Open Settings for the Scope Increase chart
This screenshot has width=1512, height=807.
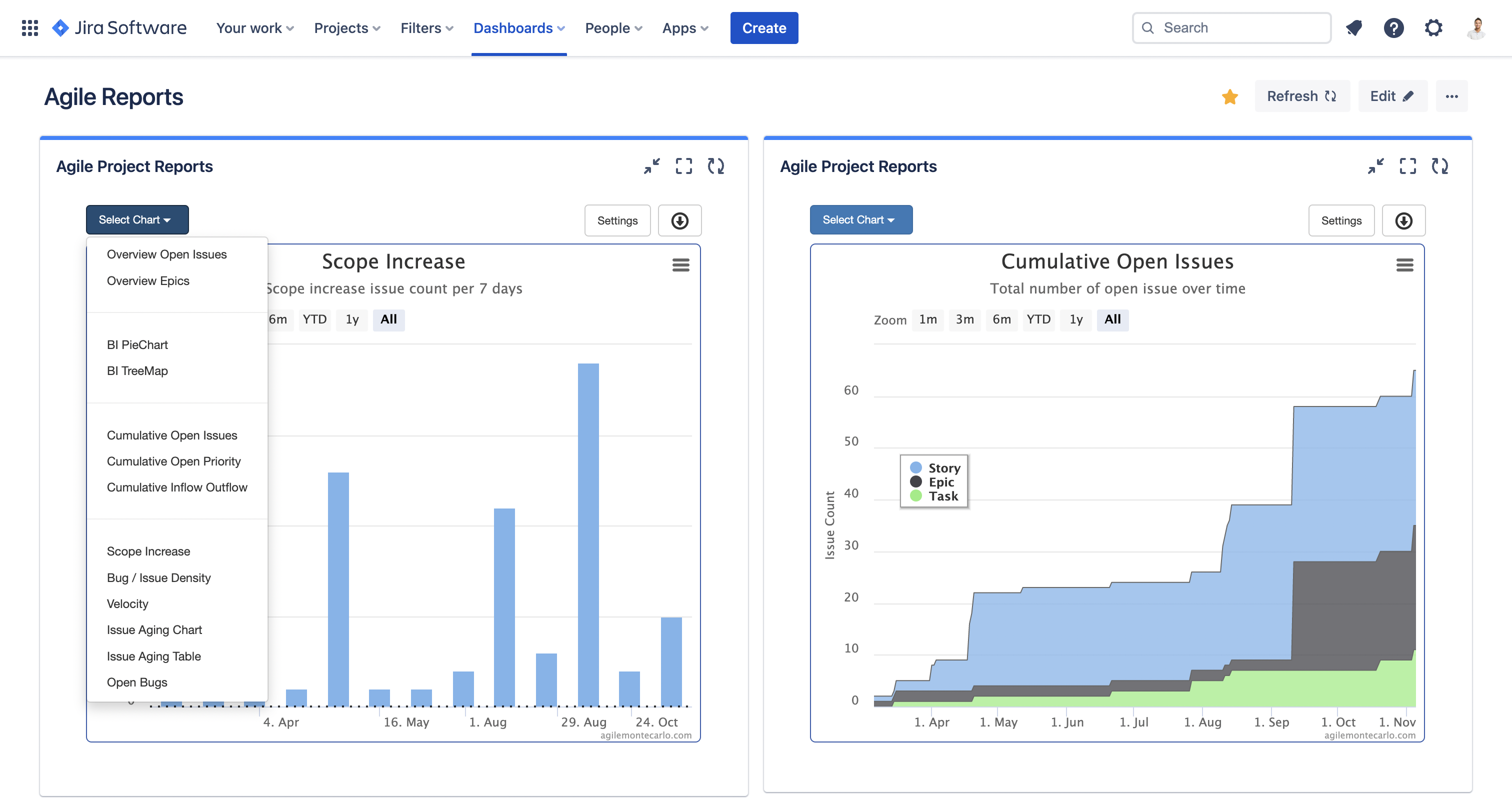coord(617,220)
